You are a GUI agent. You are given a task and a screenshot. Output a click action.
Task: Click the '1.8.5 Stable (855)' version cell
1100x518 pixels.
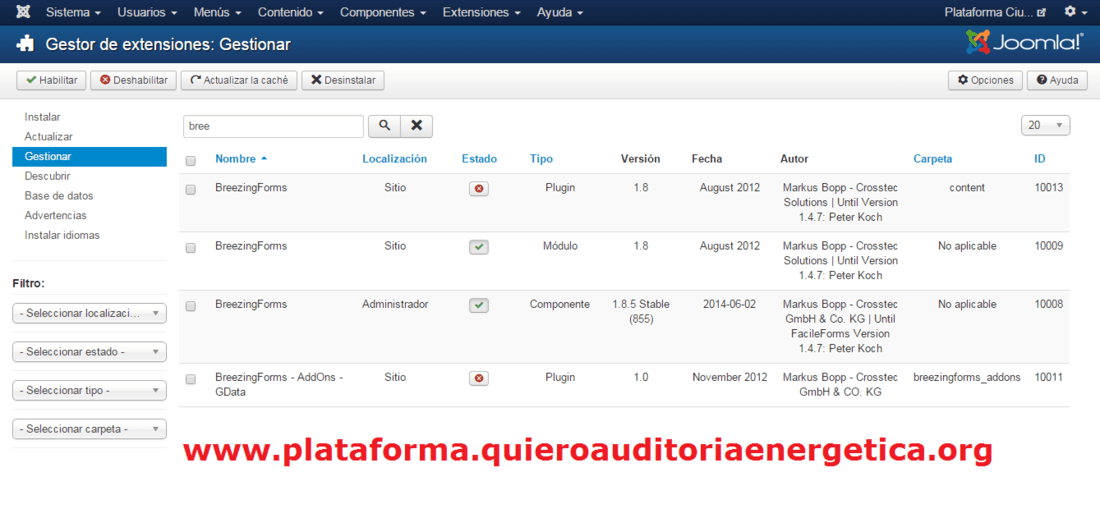[640, 312]
